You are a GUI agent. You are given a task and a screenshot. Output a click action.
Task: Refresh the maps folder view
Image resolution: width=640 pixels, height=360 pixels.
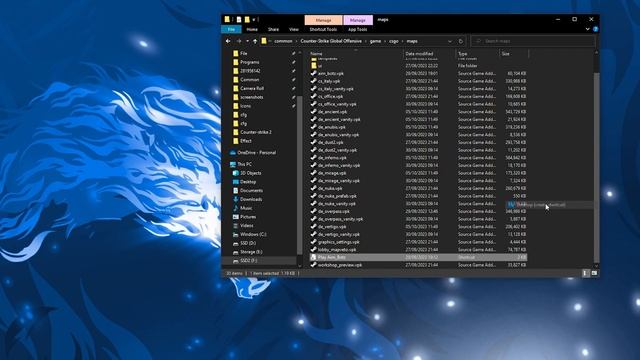[461, 41]
